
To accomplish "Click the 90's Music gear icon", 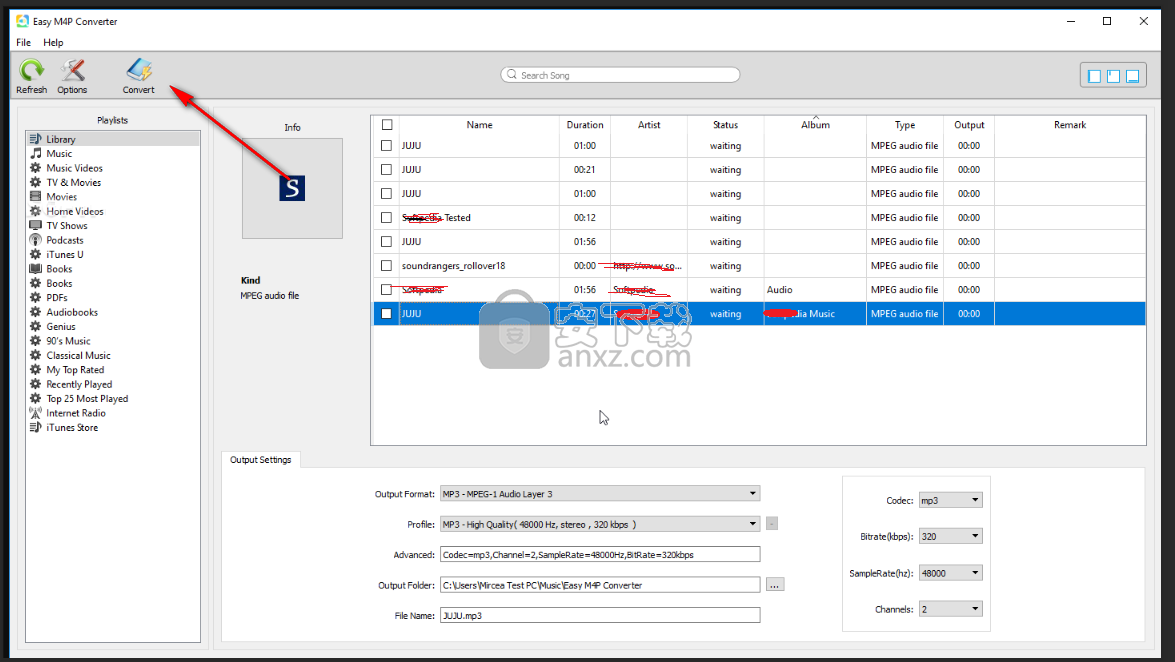I will coord(35,340).
